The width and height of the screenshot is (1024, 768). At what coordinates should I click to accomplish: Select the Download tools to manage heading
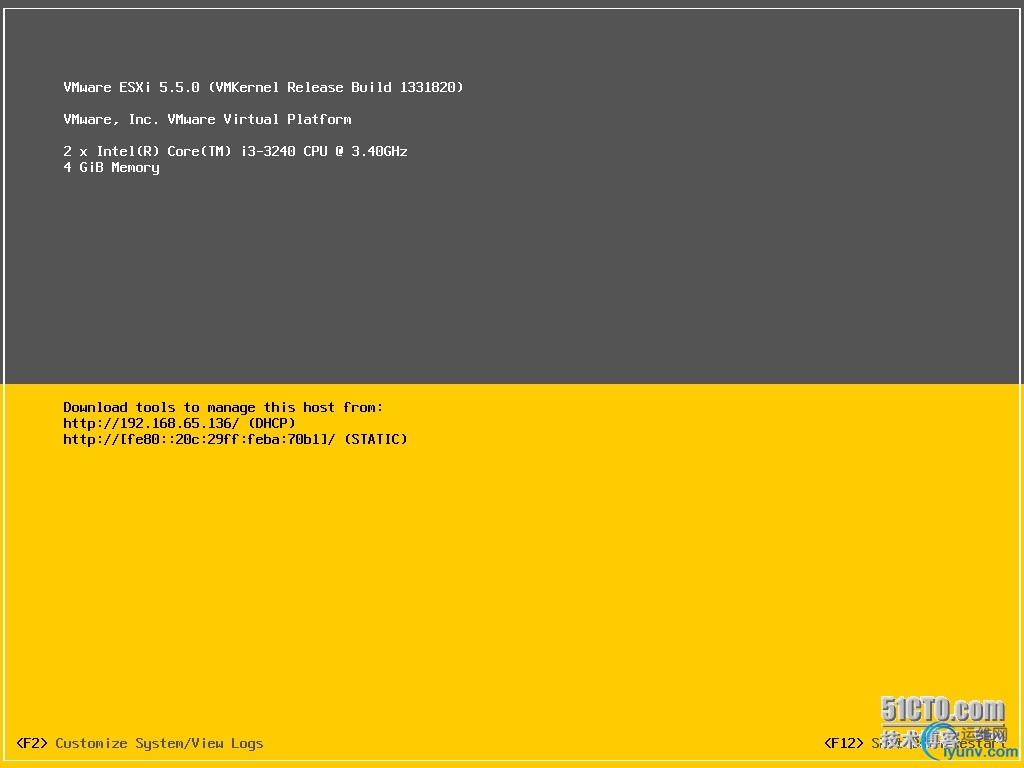click(x=223, y=408)
